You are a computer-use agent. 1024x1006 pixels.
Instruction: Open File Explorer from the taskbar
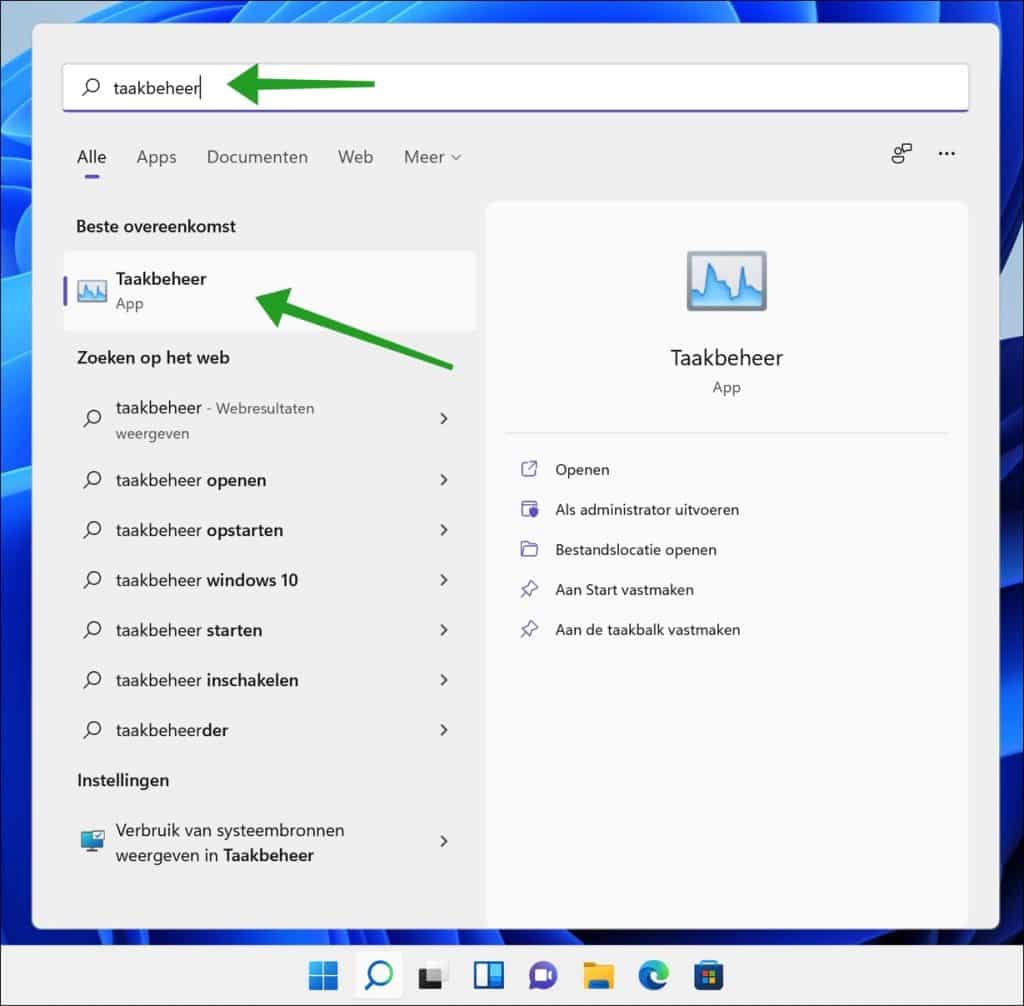(x=598, y=976)
